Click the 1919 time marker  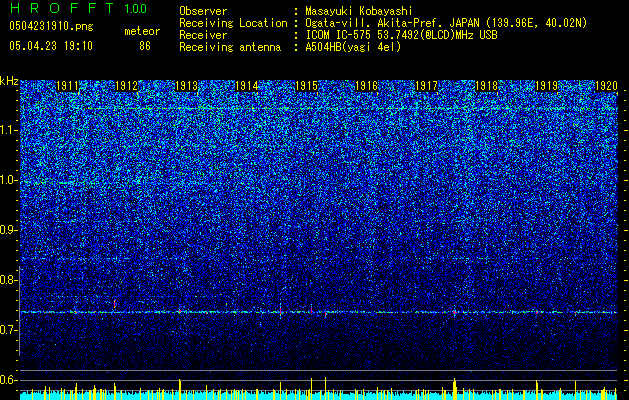click(546, 86)
